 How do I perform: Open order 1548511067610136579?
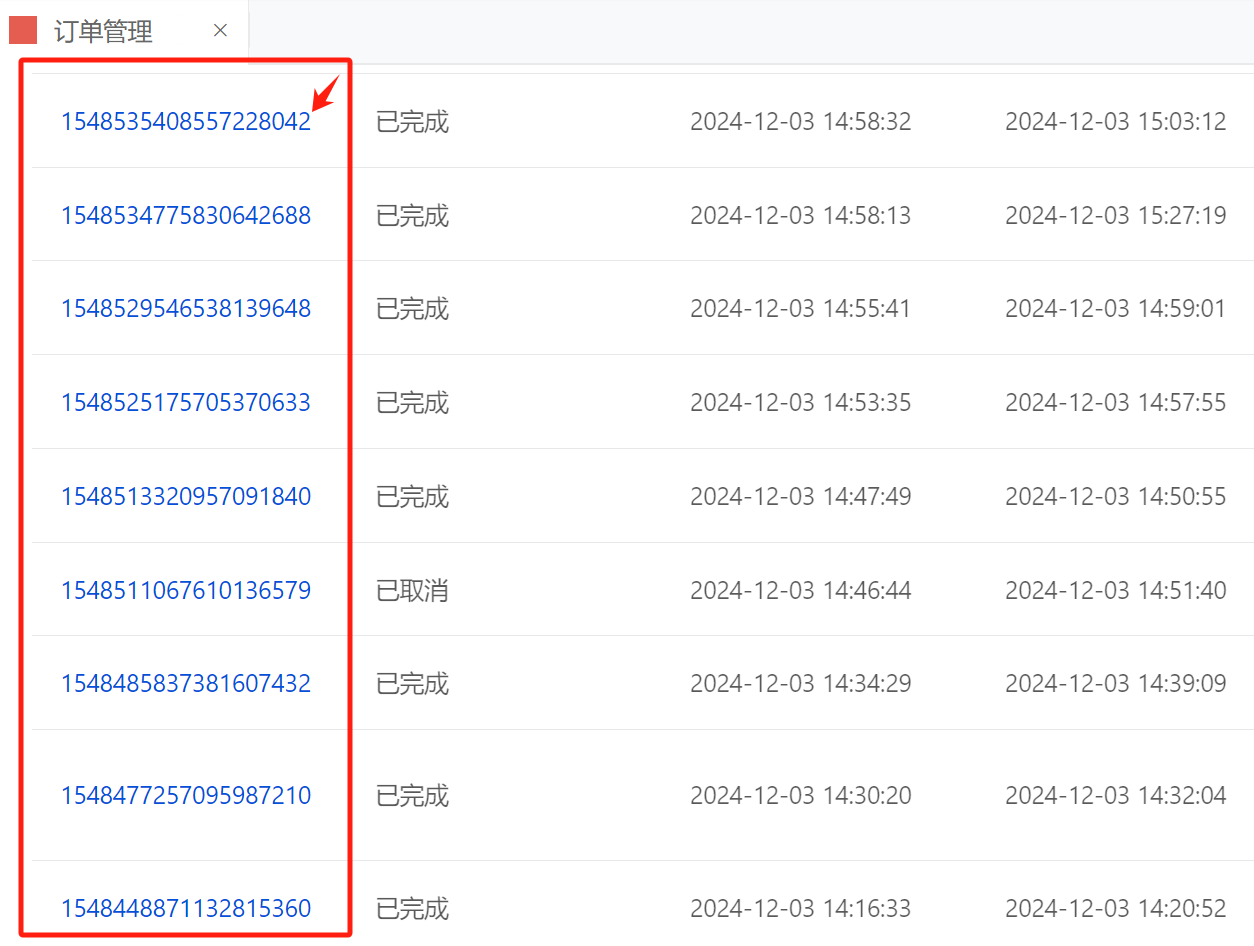pyautogui.click(x=186, y=590)
